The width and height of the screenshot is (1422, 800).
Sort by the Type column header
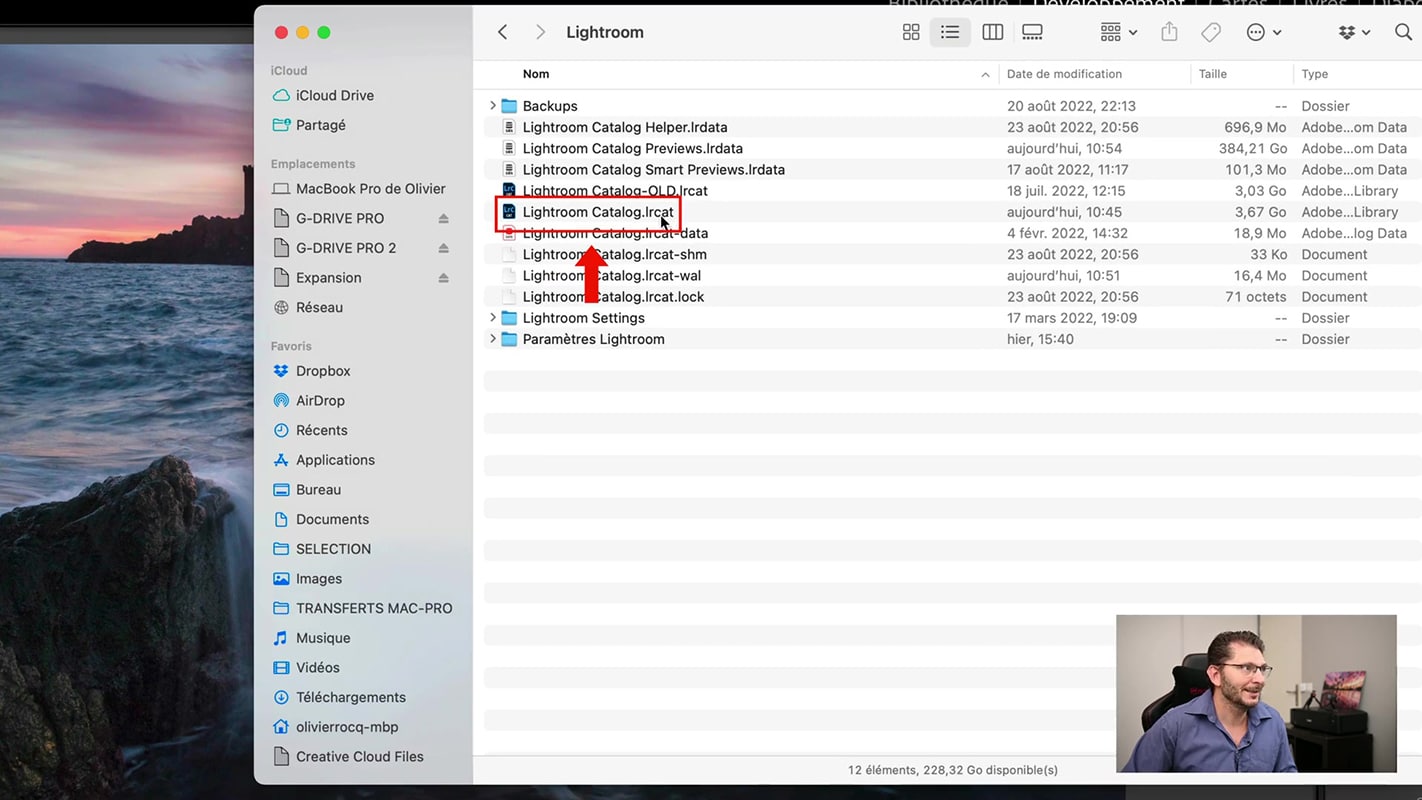[x=1315, y=74]
